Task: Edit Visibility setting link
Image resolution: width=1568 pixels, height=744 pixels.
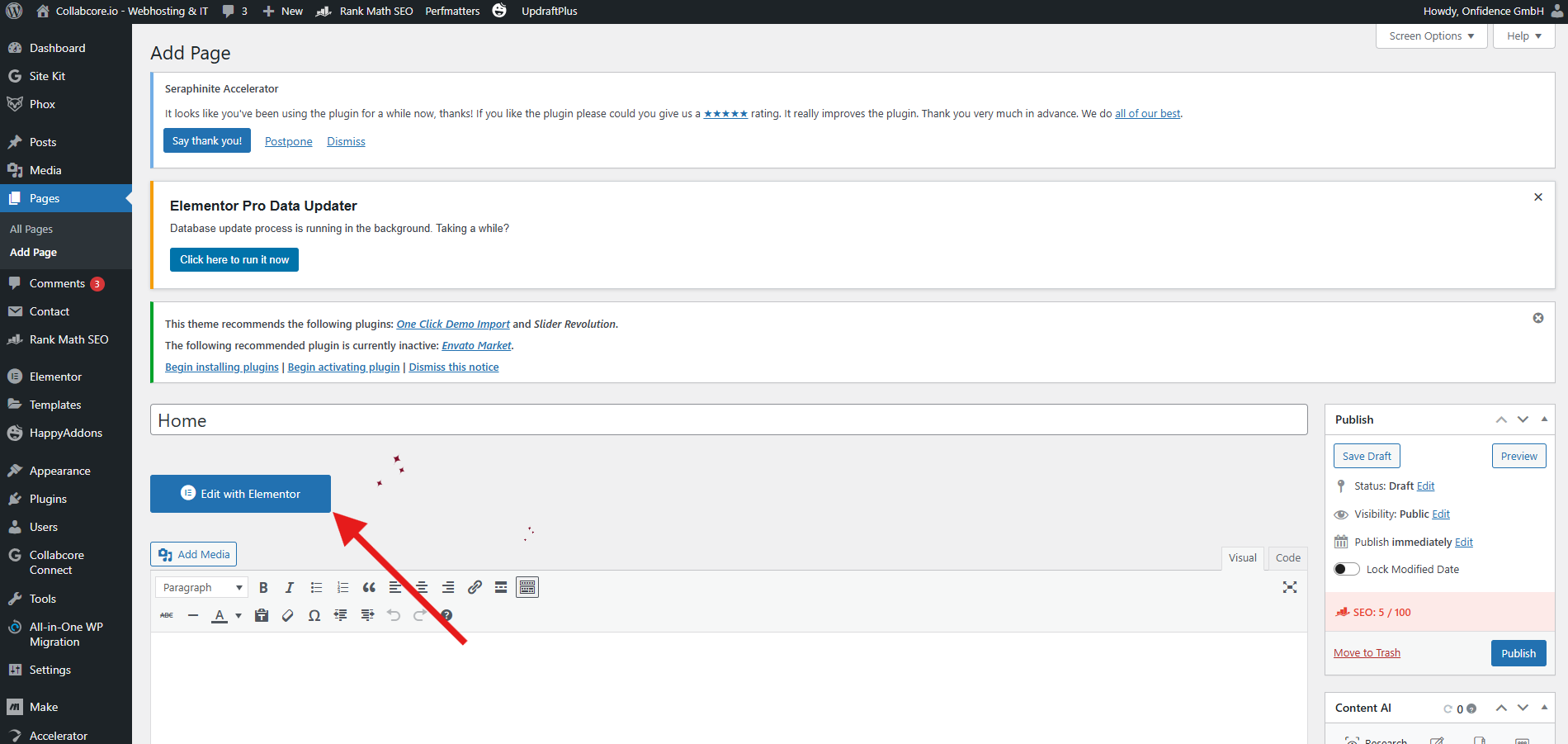Action: 1441,514
